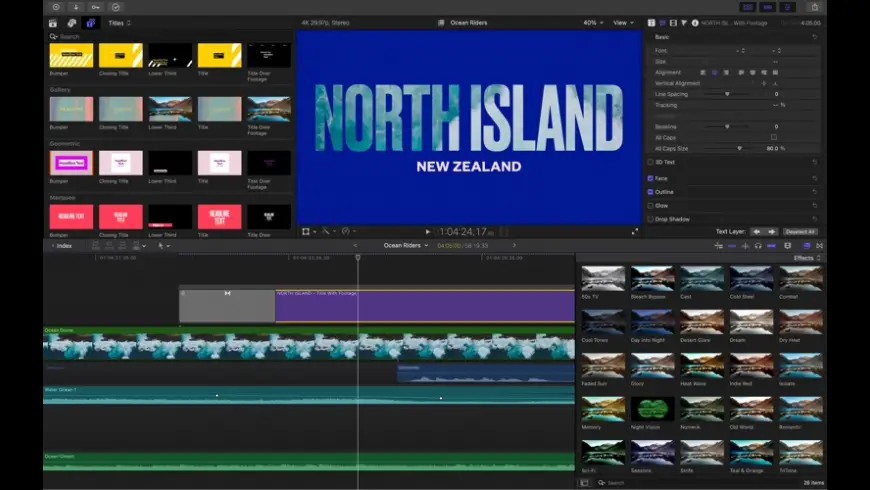The image size is (870, 490).
Task: Reset the Basic section parameters
Action: point(814,37)
